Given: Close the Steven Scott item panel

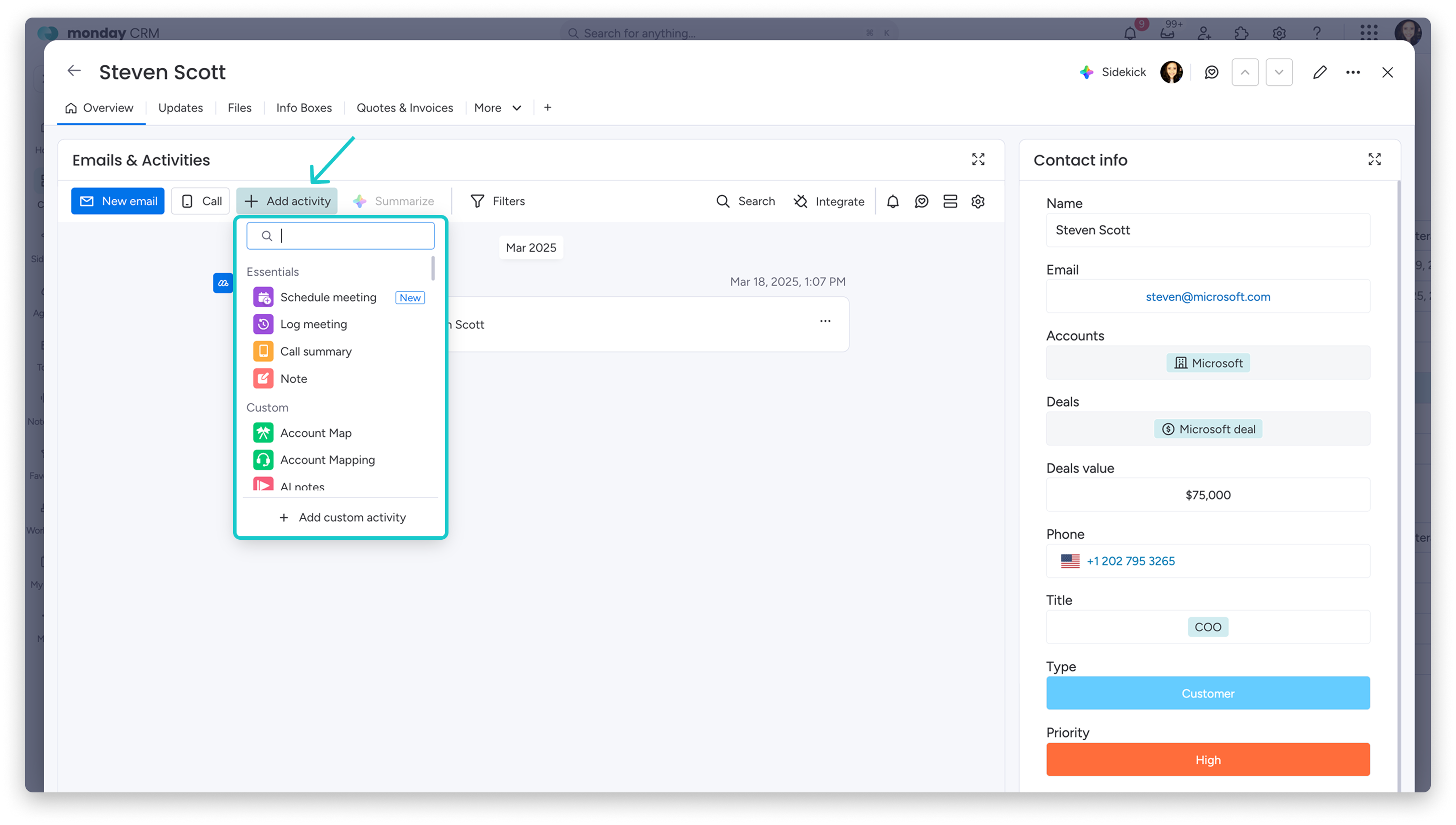Looking at the screenshot, I should coord(1387,72).
